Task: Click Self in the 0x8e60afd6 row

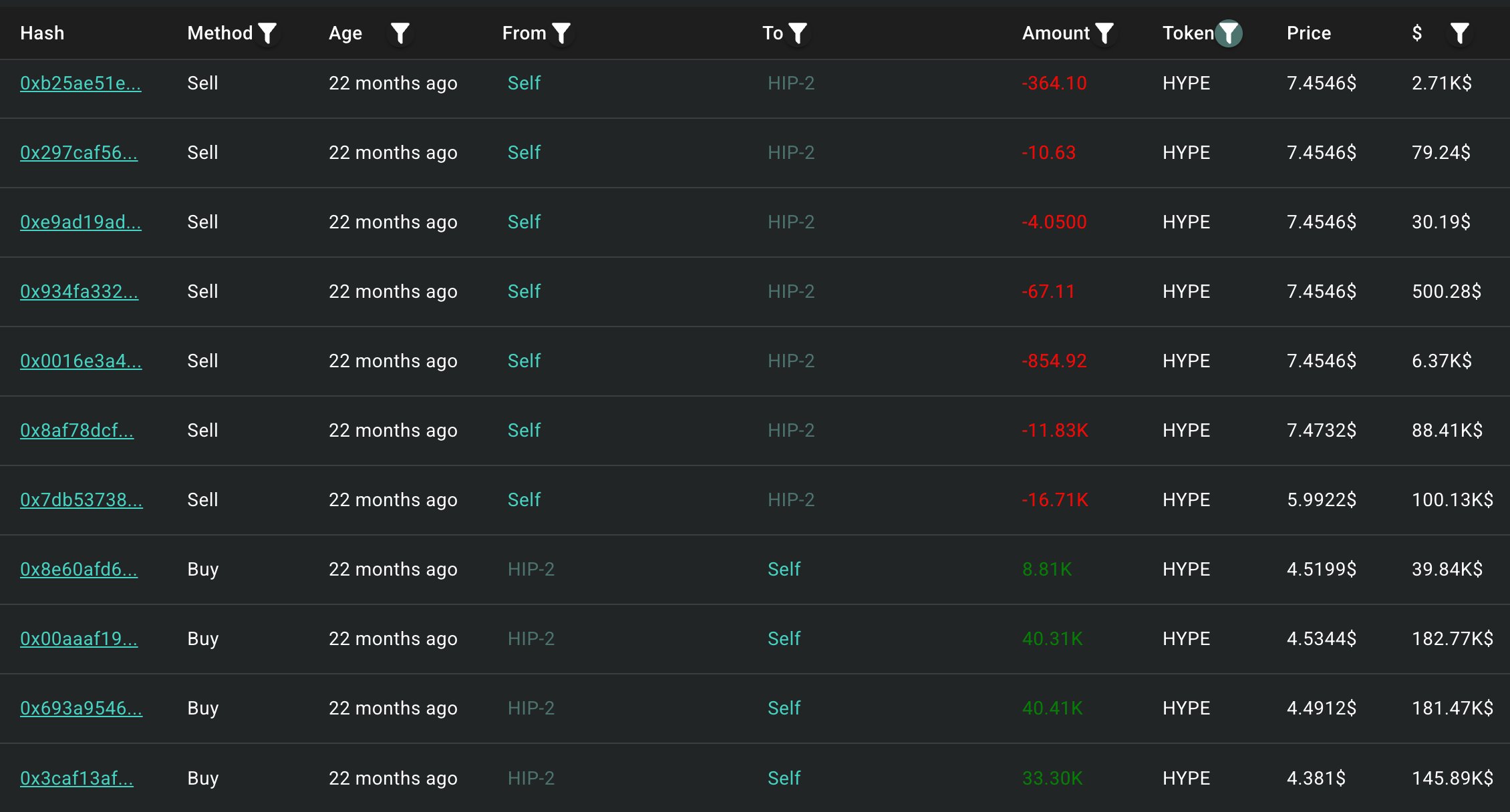Action: pos(784,569)
